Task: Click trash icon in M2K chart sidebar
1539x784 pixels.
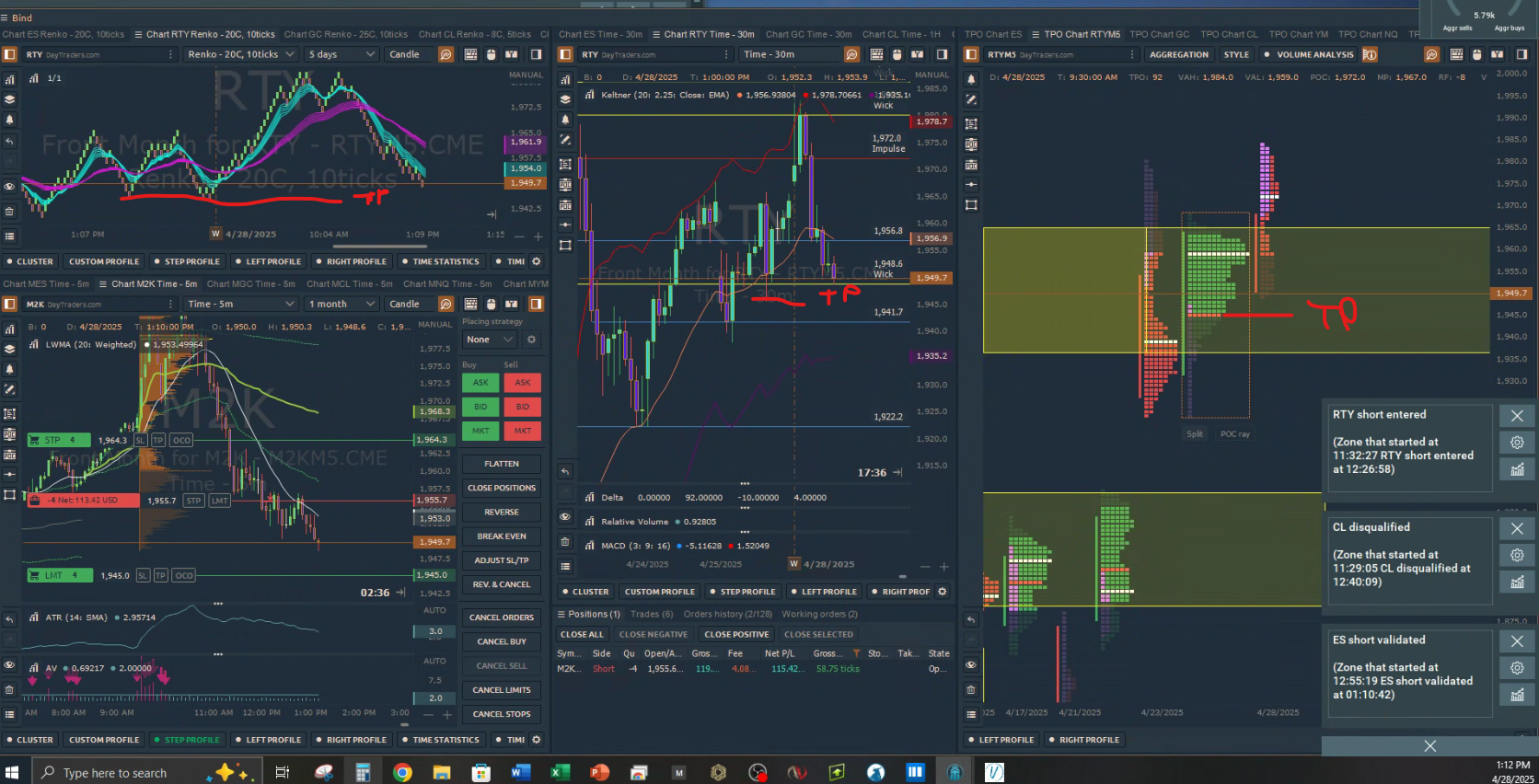Action: (10, 689)
